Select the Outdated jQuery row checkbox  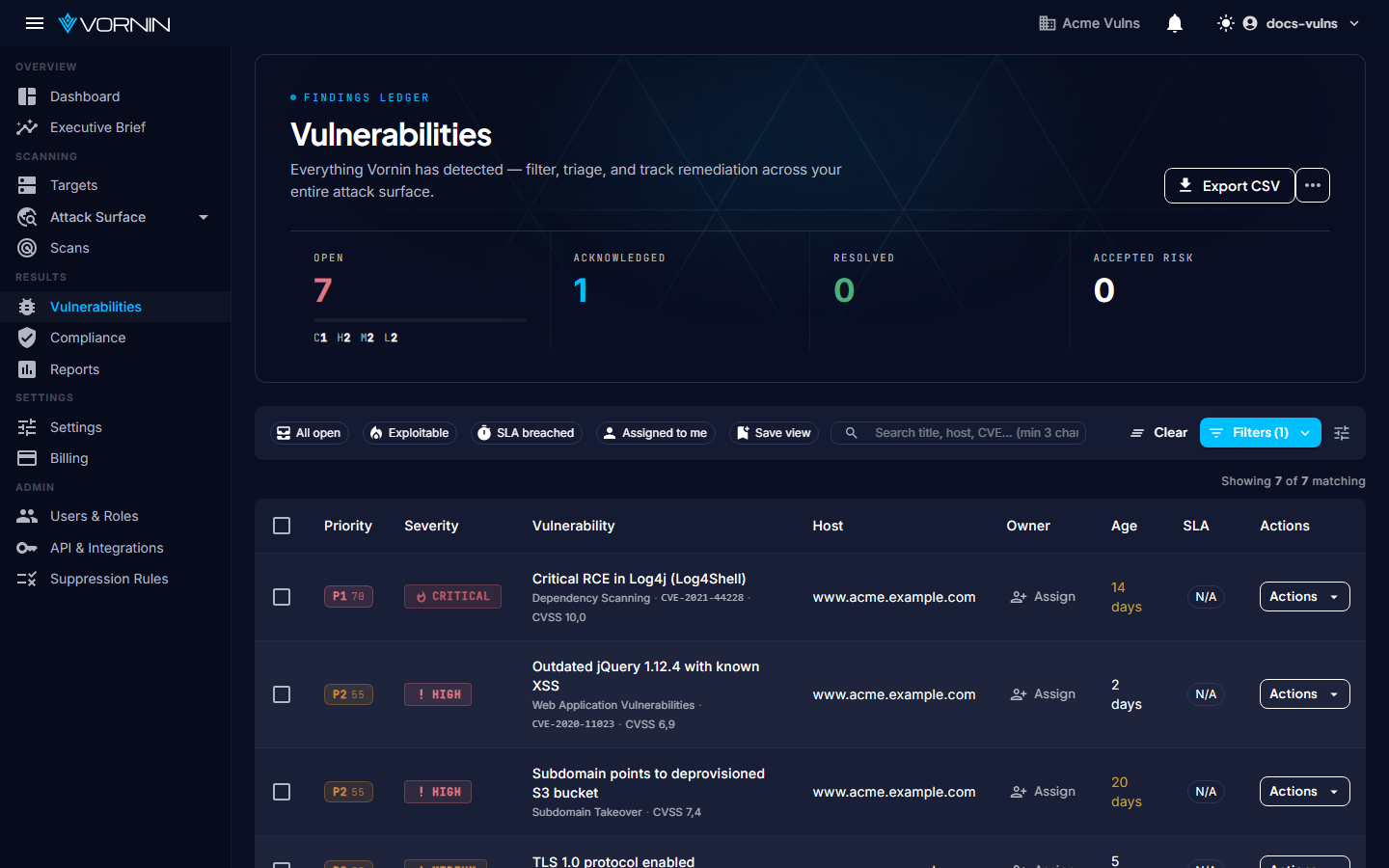(282, 694)
